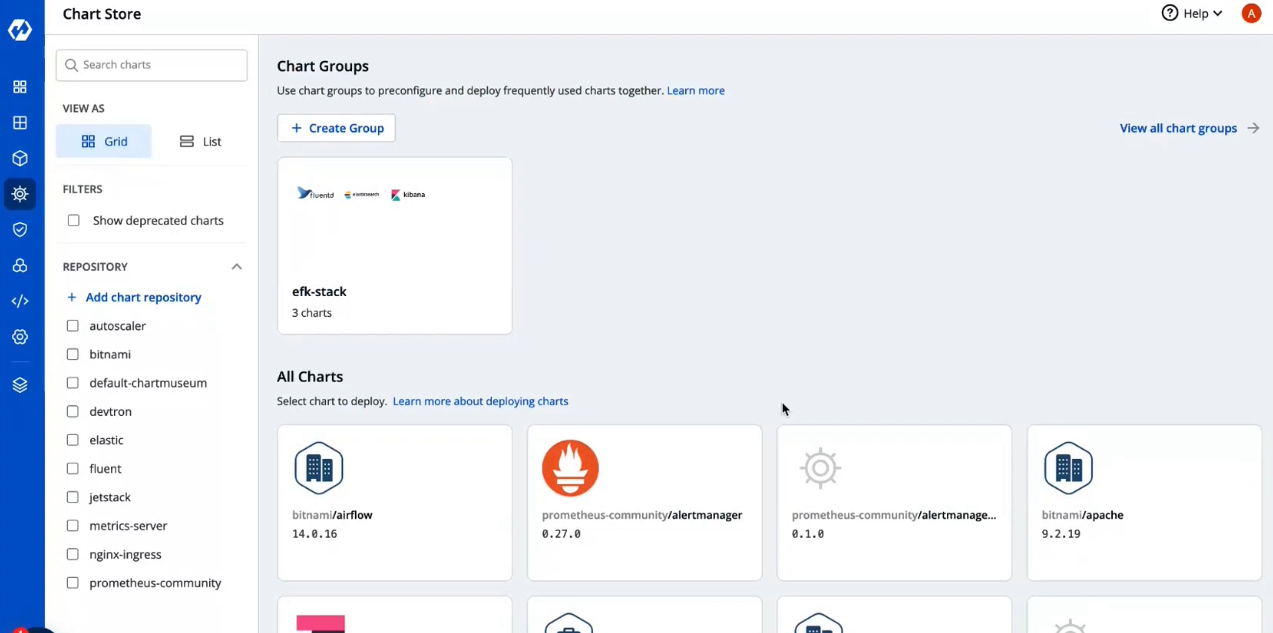Open View all chart groups link
This screenshot has height=633, width=1273.
[x=1188, y=128]
